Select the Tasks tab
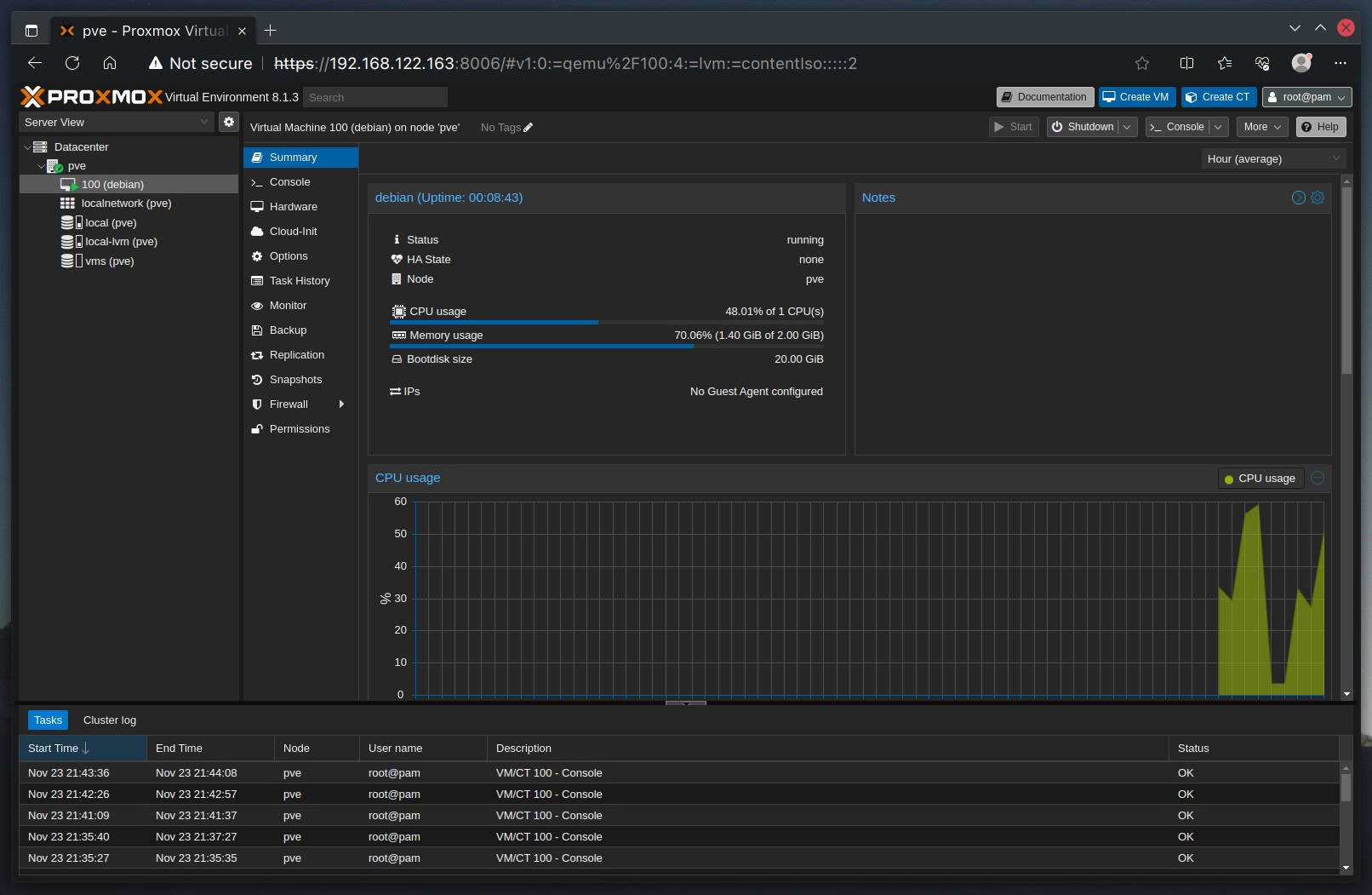This screenshot has height=895, width=1372. 48,720
